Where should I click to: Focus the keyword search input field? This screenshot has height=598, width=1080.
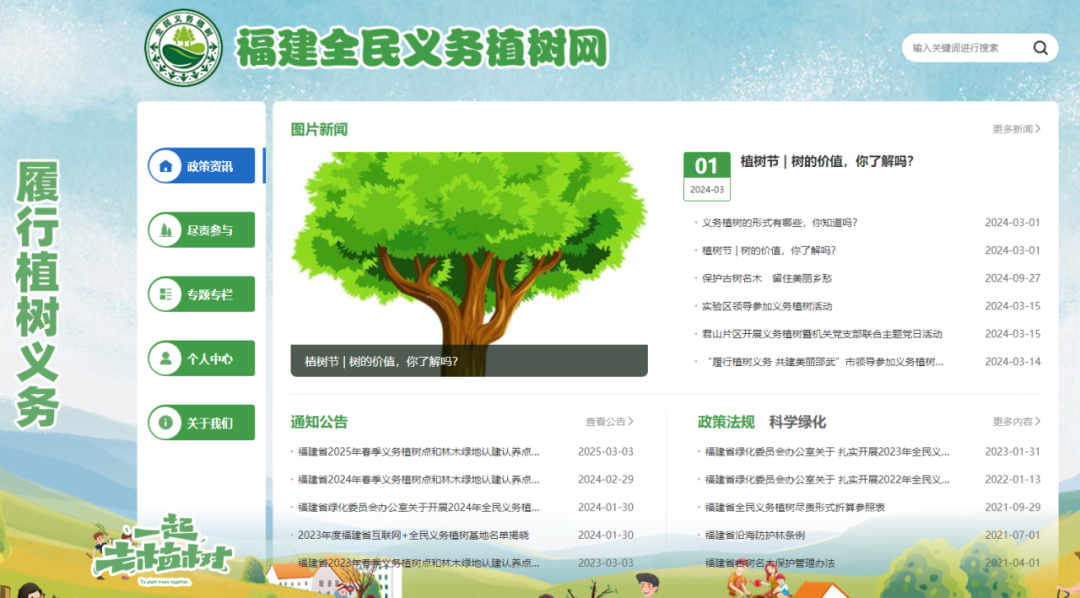tap(968, 48)
